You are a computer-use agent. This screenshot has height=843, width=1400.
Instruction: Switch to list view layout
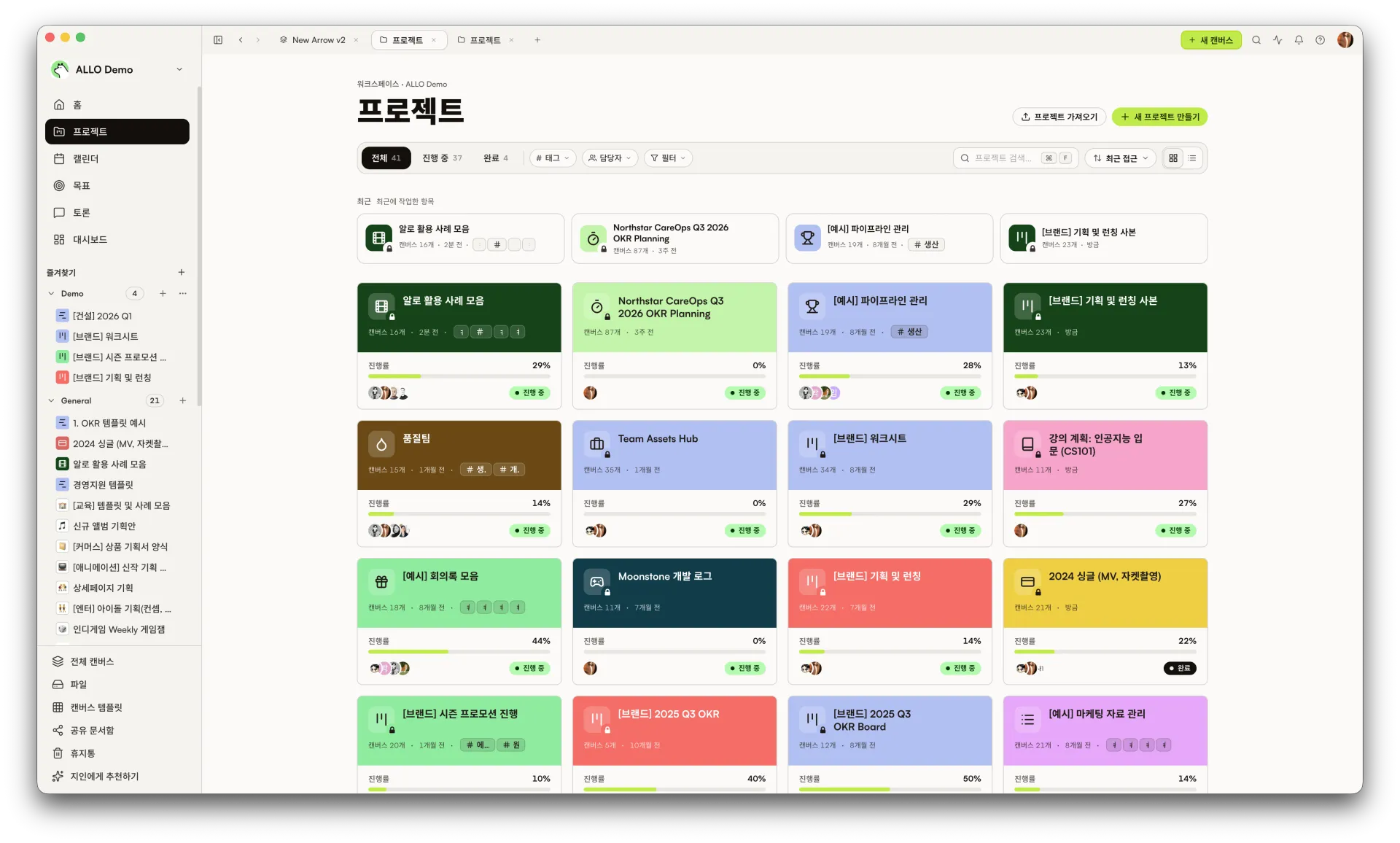point(1192,158)
